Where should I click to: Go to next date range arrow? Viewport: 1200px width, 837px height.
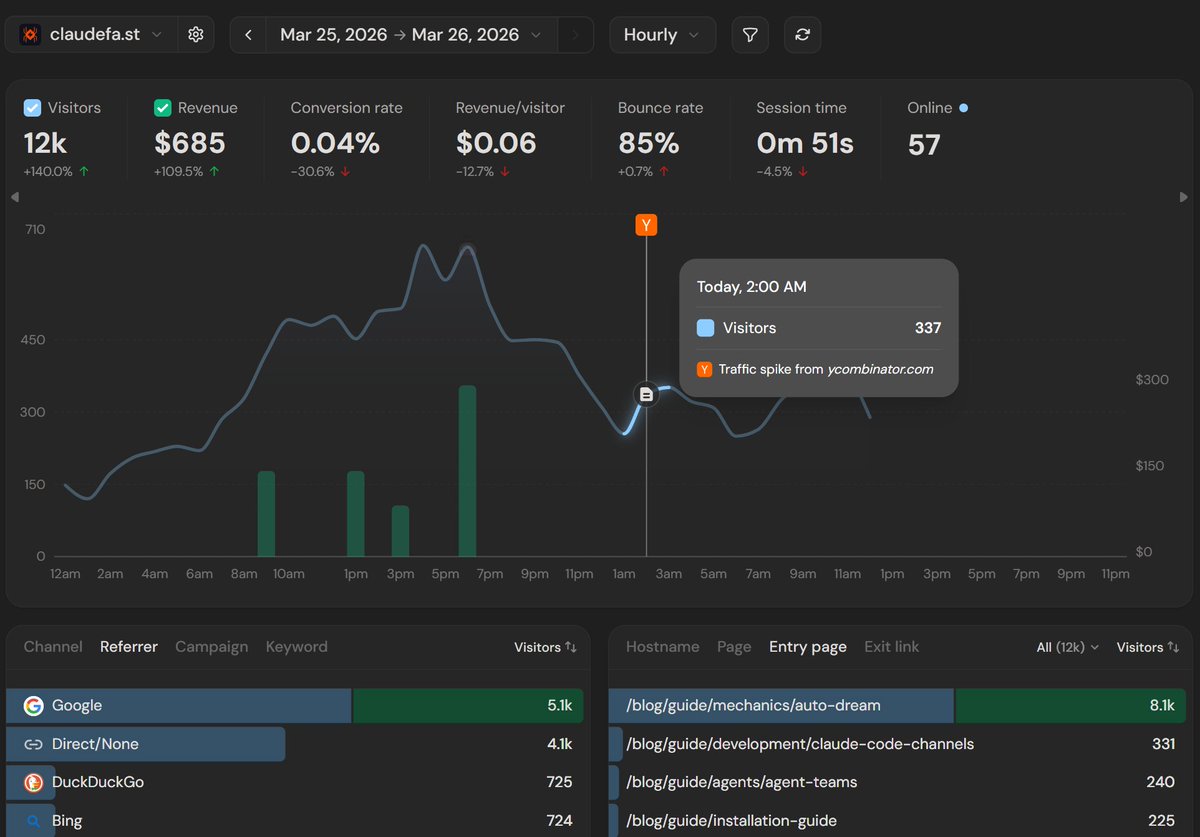(574, 35)
